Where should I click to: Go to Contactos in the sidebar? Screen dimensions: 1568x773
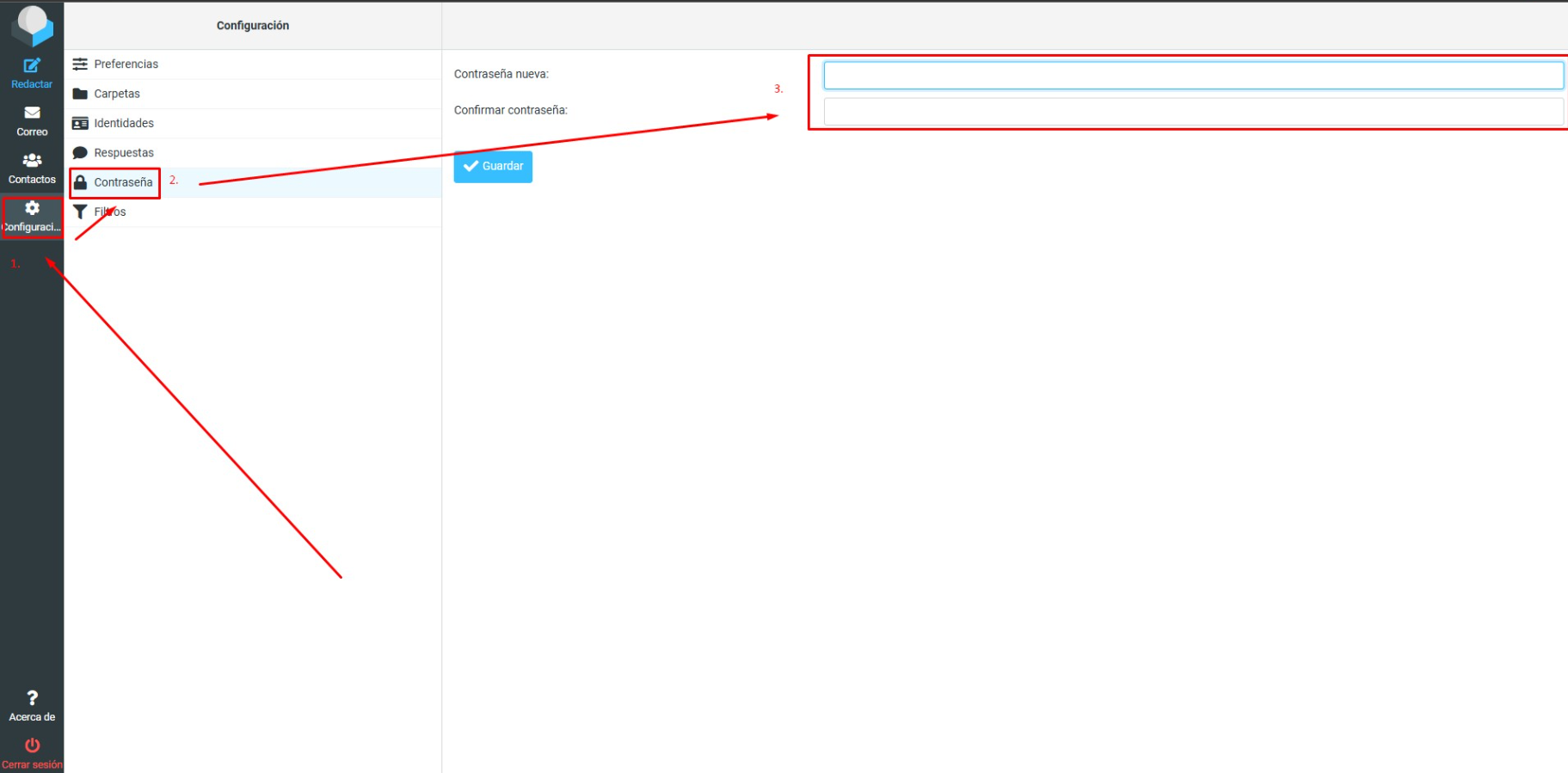(x=32, y=169)
